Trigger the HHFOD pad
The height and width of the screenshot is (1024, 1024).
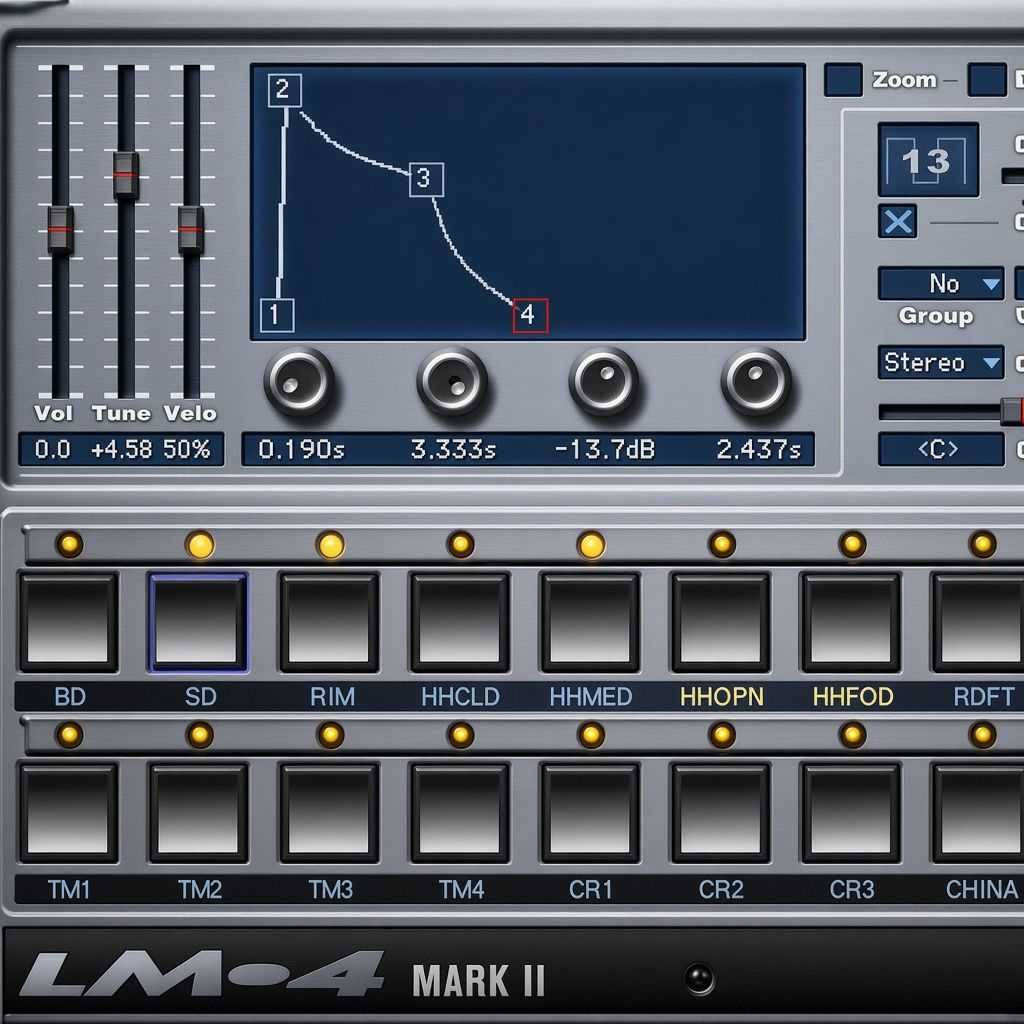pos(852,622)
